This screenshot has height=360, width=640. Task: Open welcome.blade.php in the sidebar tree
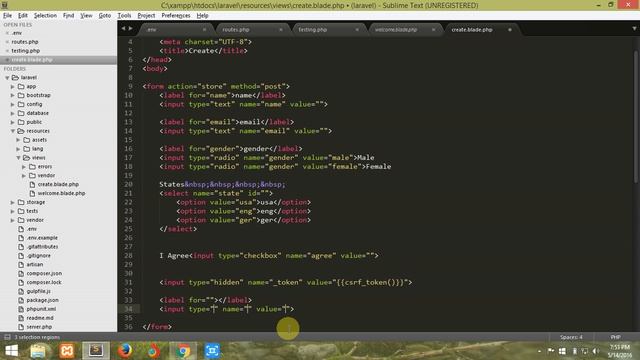click(x=61, y=193)
